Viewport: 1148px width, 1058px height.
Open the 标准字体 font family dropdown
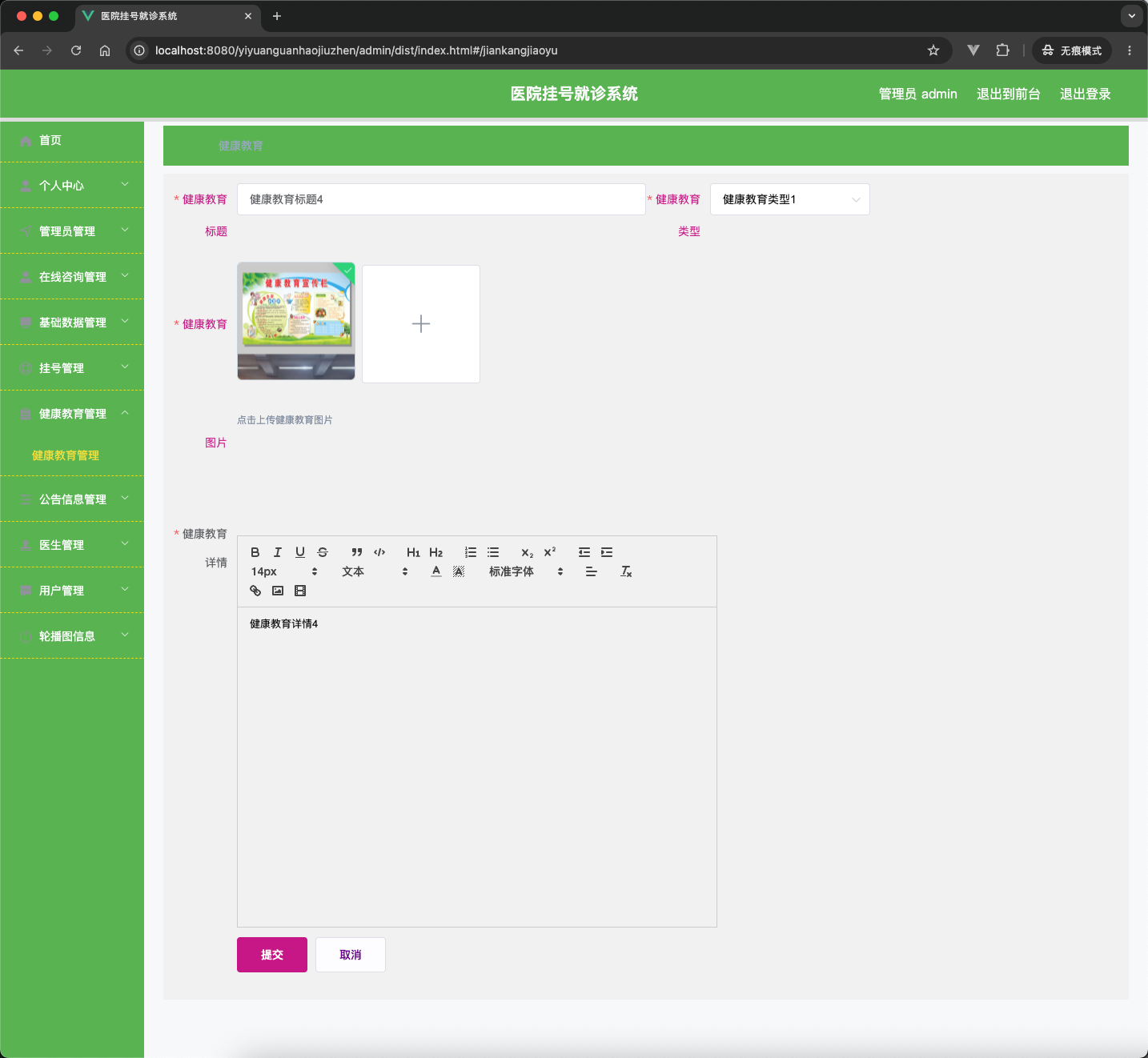[526, 571]
